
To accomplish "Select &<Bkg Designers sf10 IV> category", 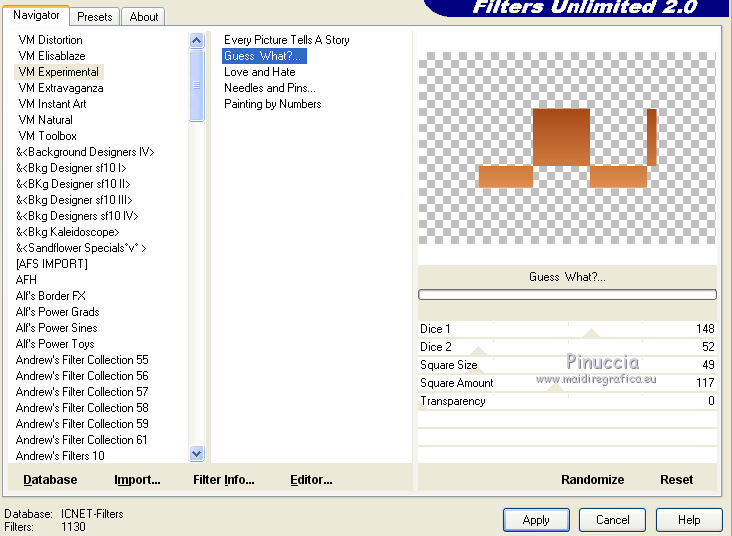I will click(77, 216).
